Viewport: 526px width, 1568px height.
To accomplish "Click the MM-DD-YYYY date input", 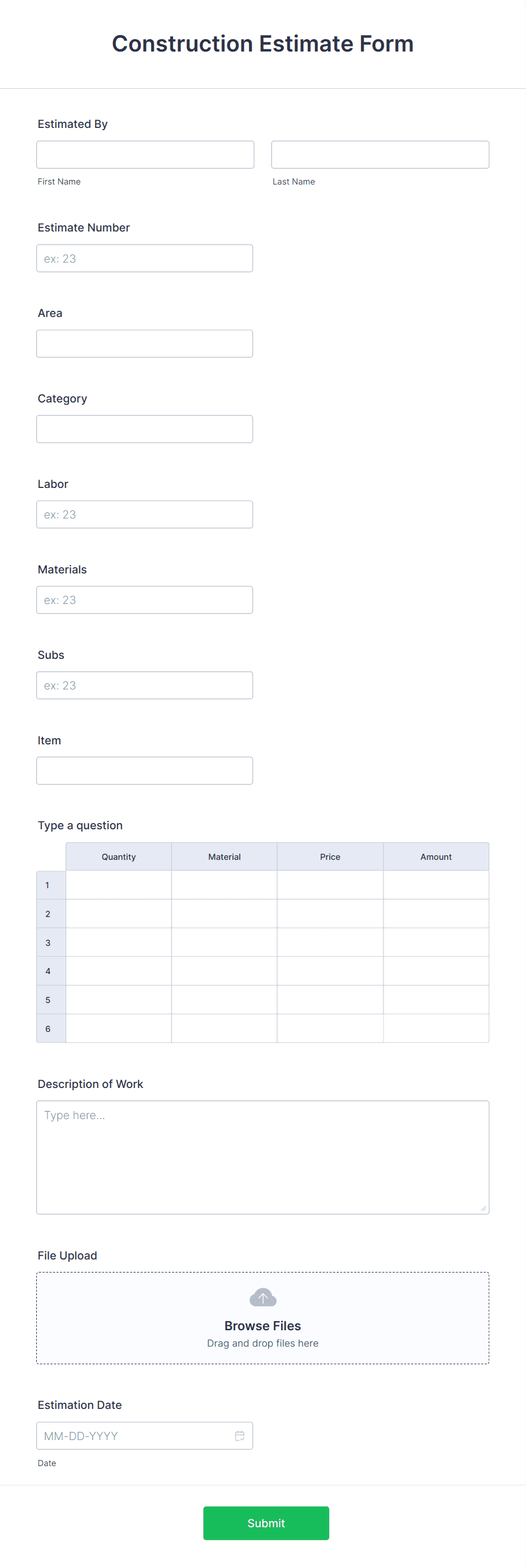I will click(x=145, y=1436).
